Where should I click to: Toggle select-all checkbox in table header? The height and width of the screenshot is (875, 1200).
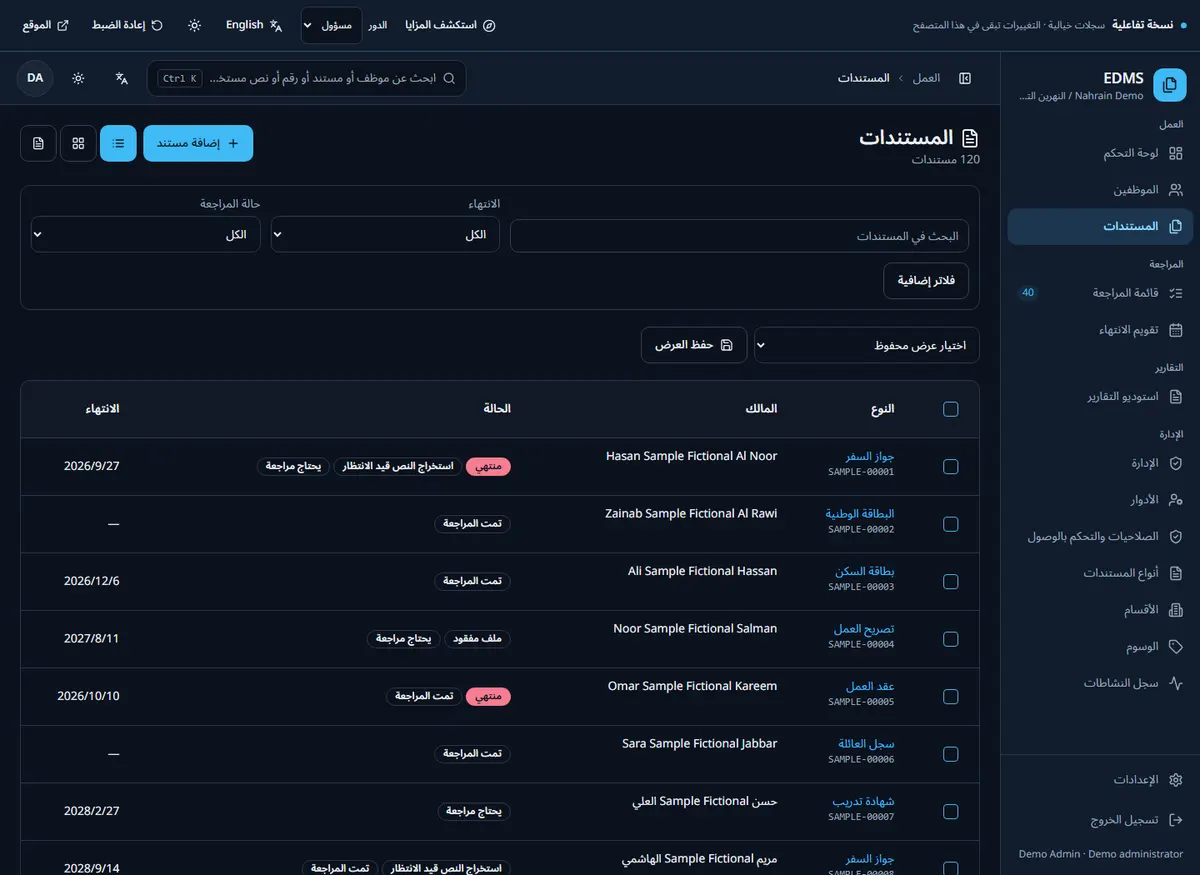coord(951,409)
